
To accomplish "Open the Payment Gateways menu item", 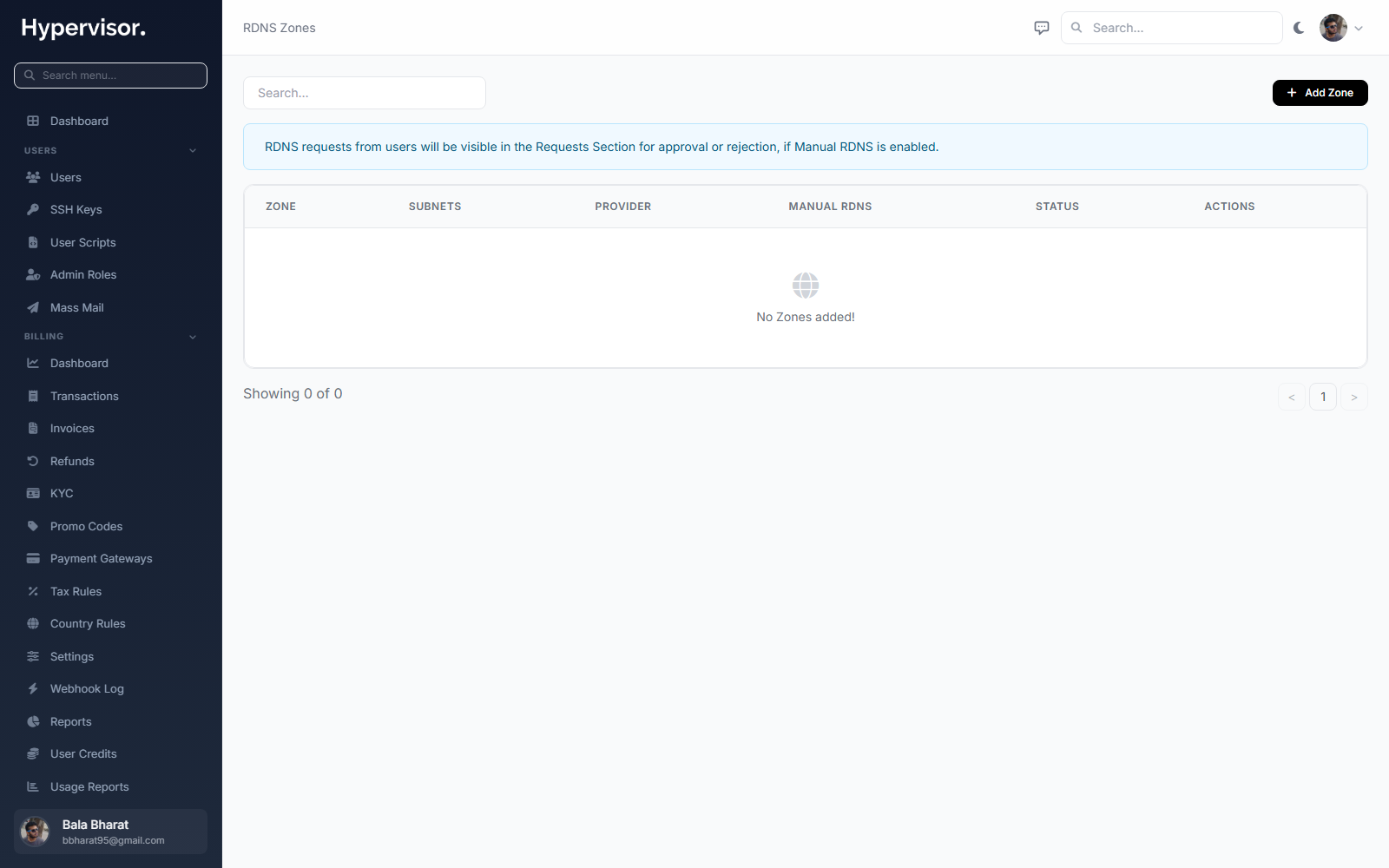I will [110, 558].
